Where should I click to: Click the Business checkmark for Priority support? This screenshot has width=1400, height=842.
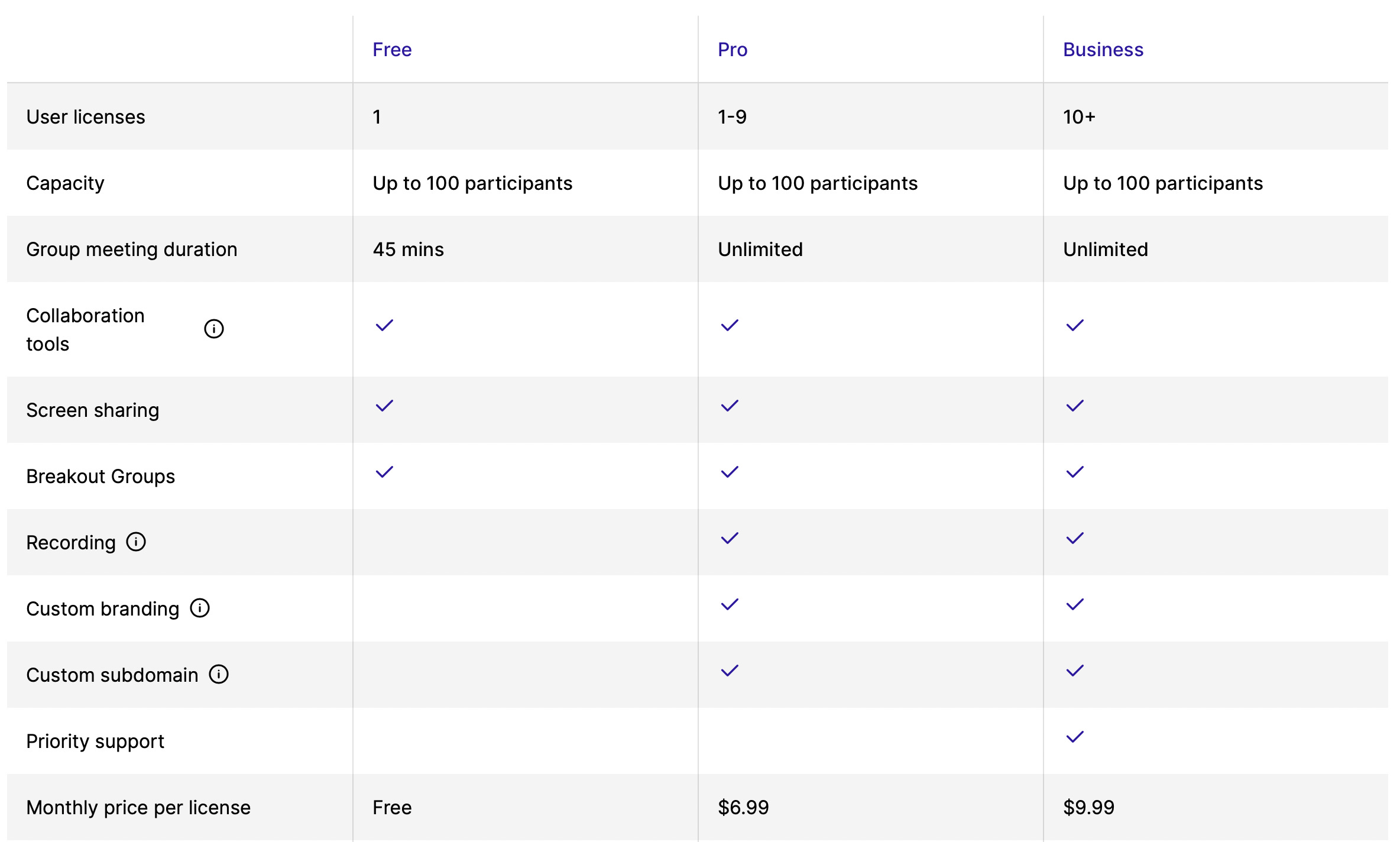coord(1075,737)
